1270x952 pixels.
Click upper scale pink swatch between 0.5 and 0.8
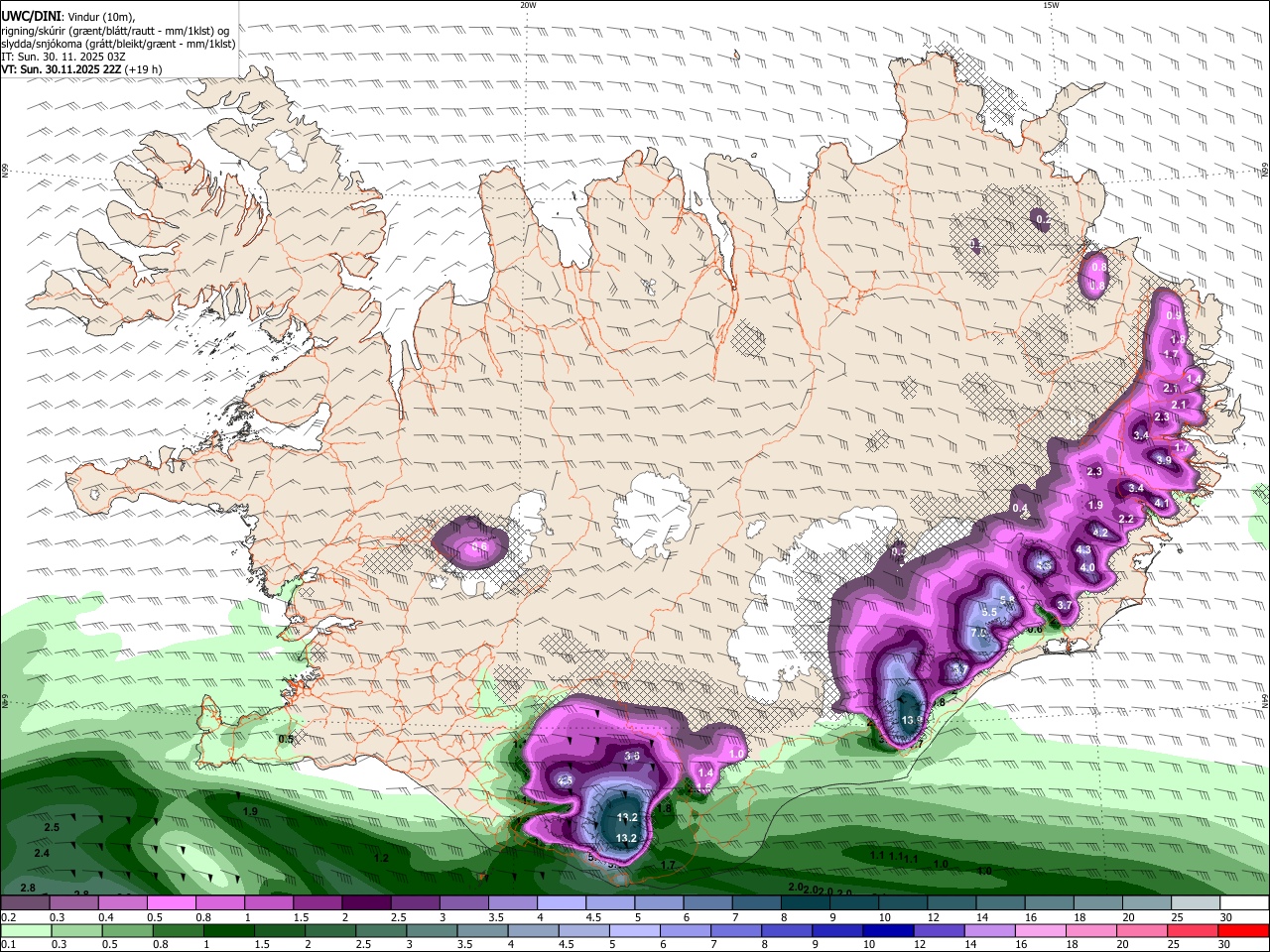tap(171, 903)
